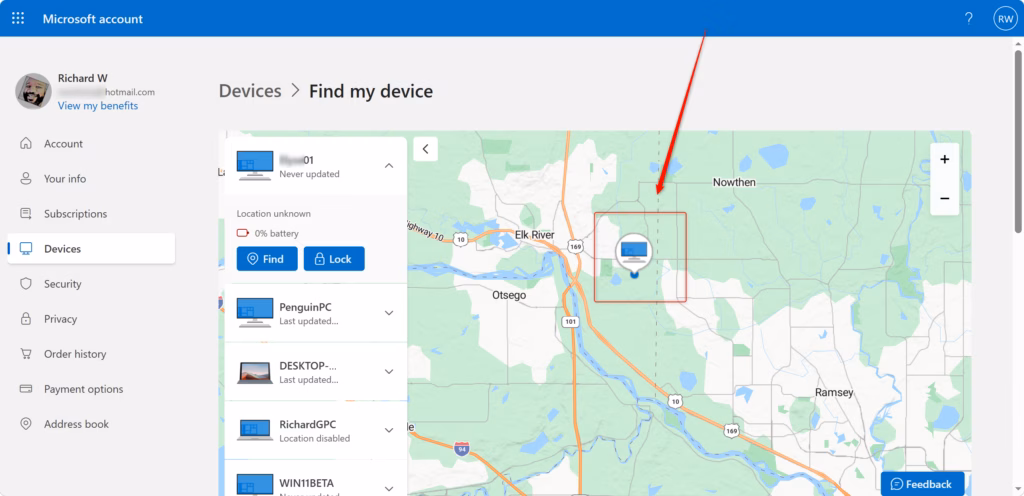Open Privacy section
The height and width of the screenshot is (496, 1024).
tap(91, 319)
